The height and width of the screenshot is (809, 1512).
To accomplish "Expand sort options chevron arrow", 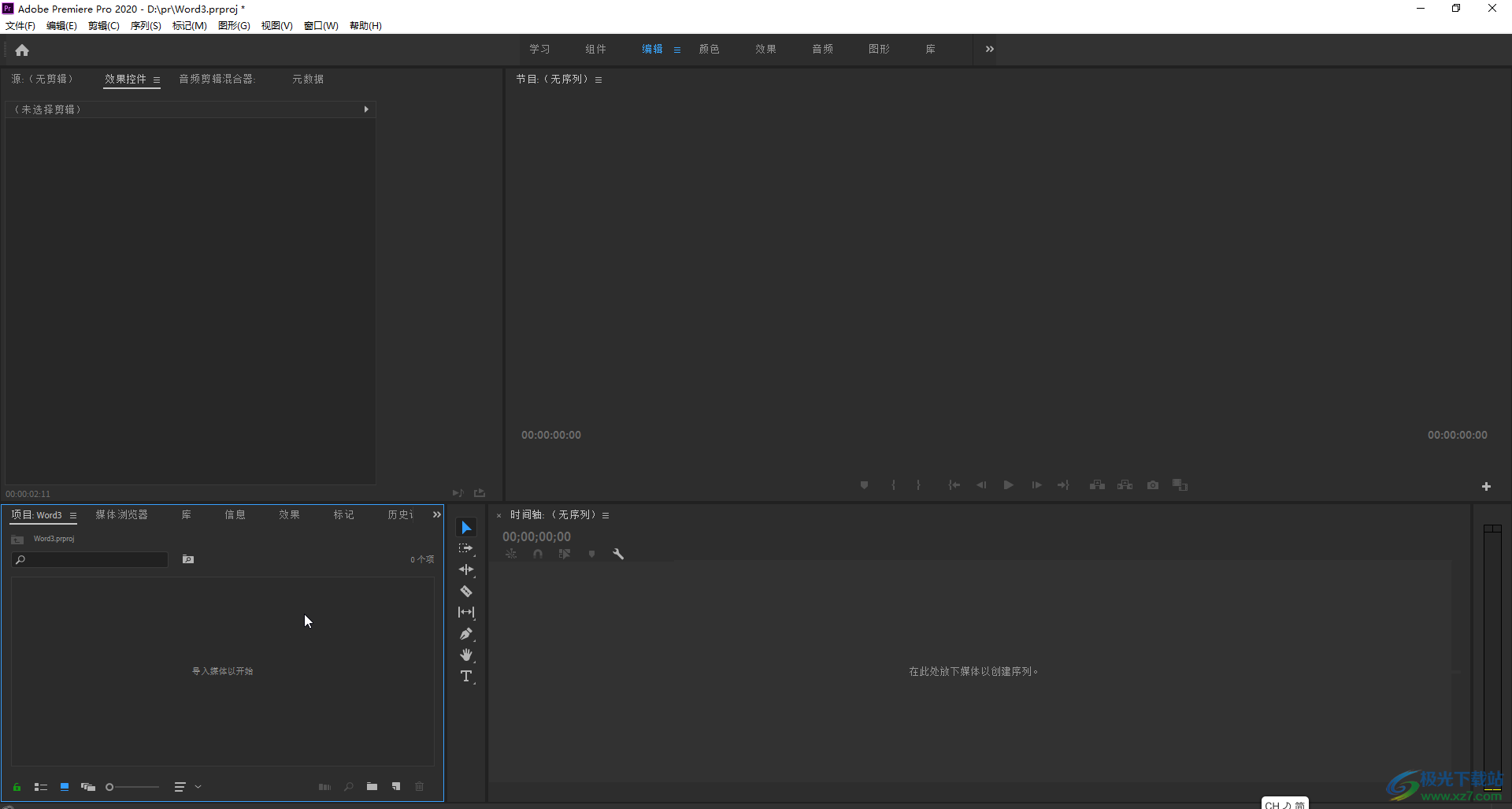I will pyautogui.click(x=198, y=787).
